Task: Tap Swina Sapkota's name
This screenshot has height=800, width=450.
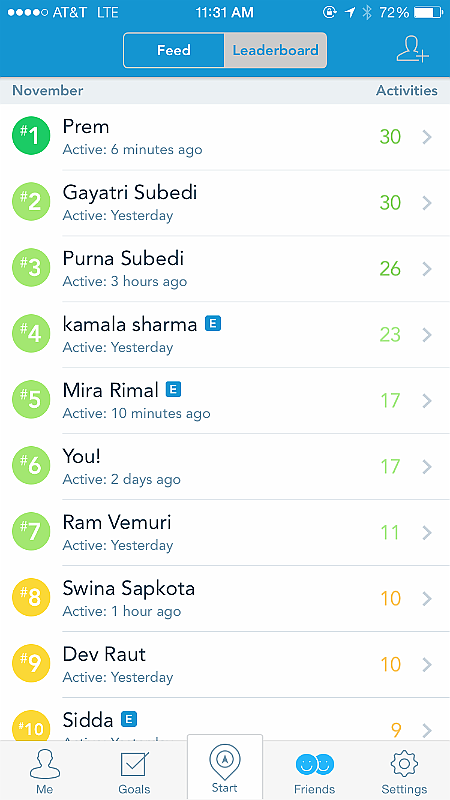Action: pyautogui.click(x=129, y=589)
